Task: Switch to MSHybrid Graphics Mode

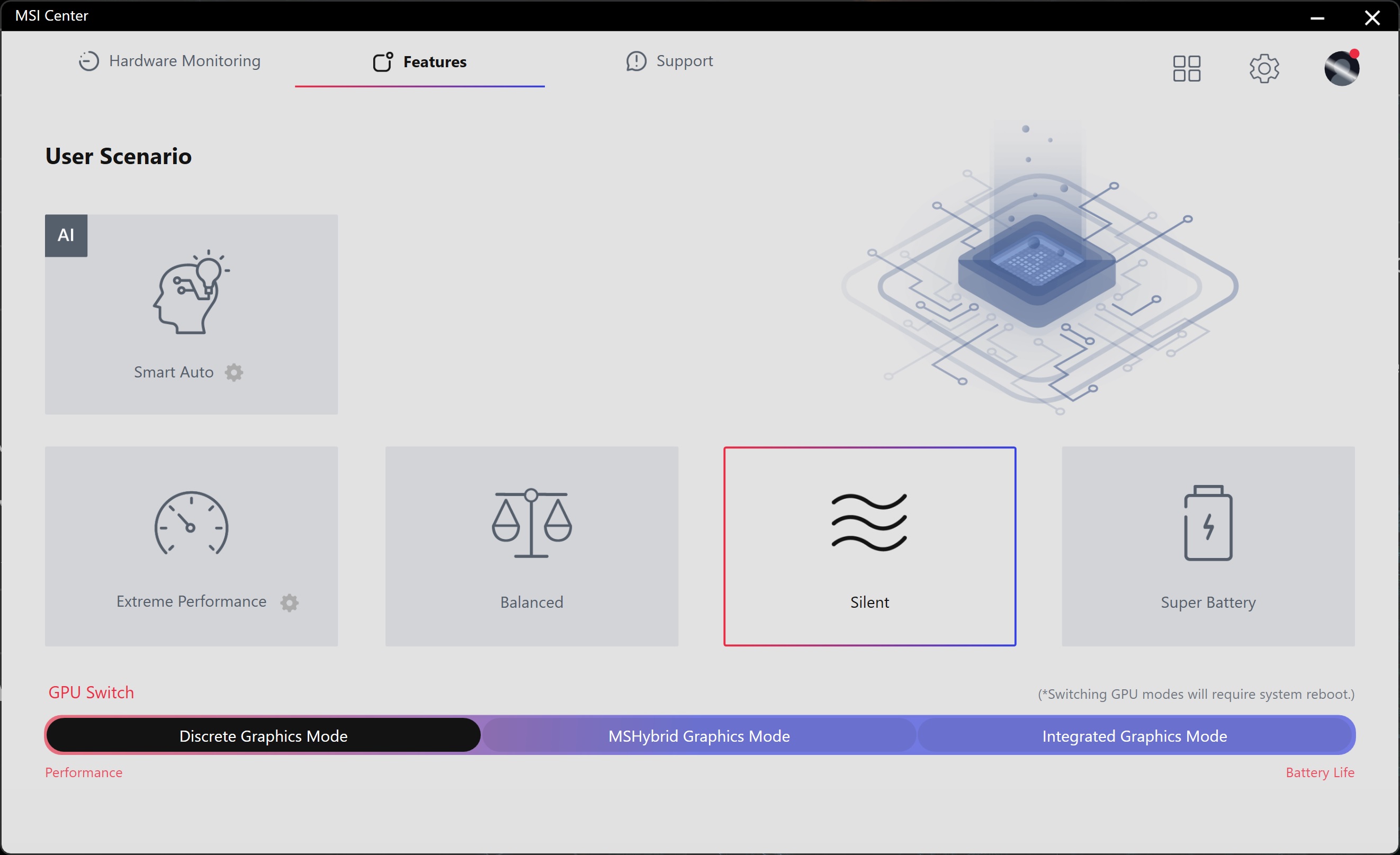Action: tap(698, 736)
